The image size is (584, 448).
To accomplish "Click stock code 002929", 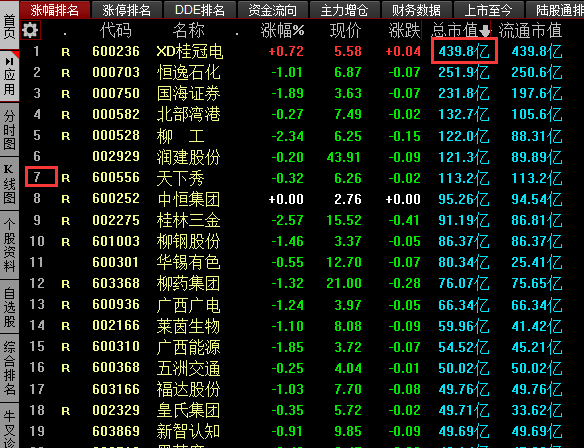I will click(x=116, y=157).
